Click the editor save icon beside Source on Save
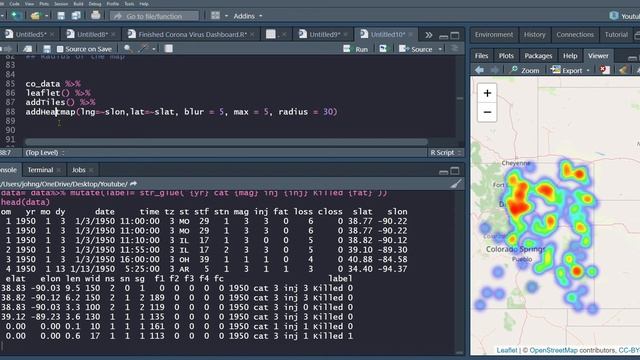Viewport: 640px width, 360px height. [47, 49]
